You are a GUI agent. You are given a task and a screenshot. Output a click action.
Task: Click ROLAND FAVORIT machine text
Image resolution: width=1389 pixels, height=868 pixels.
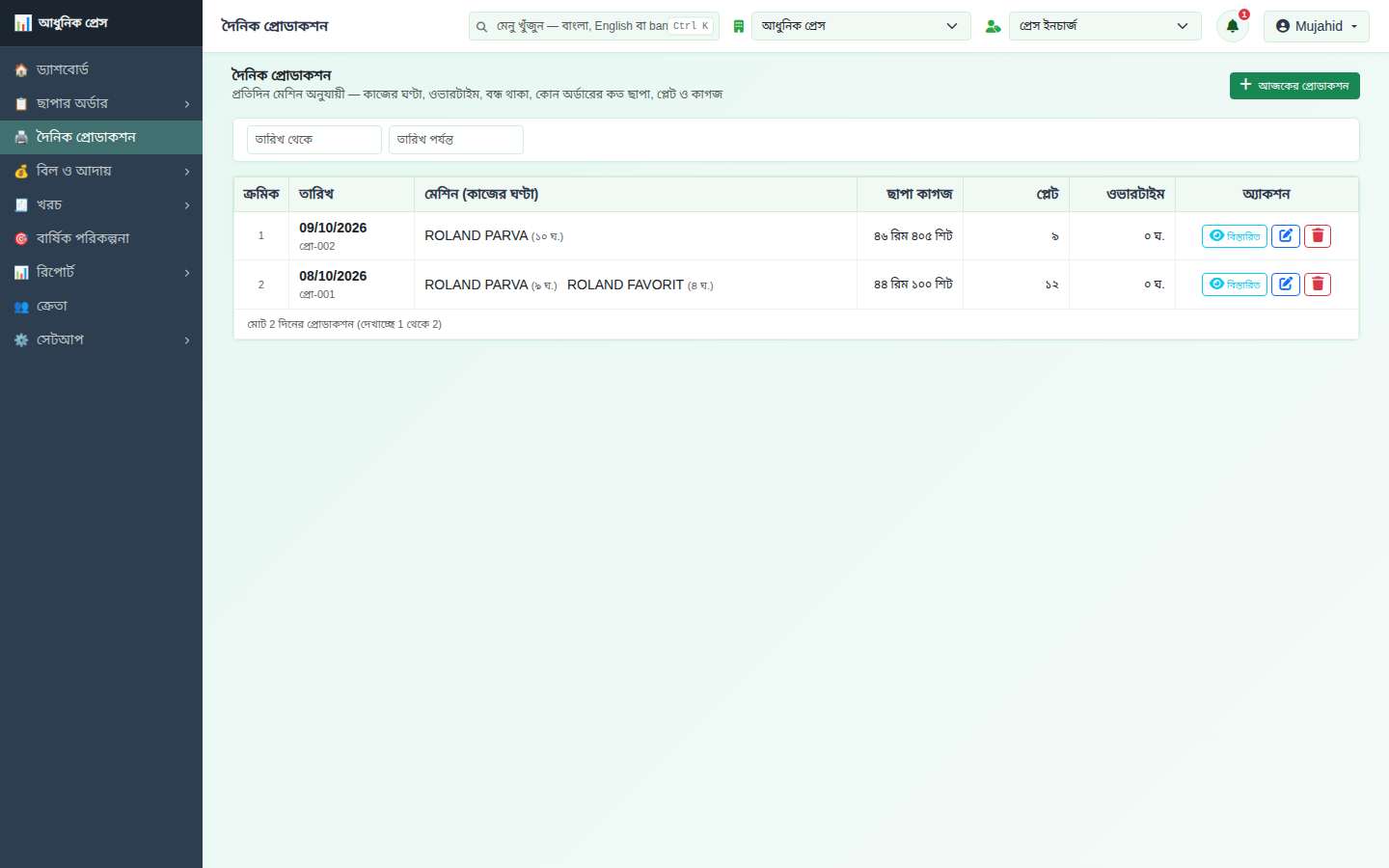pos(625,285)
